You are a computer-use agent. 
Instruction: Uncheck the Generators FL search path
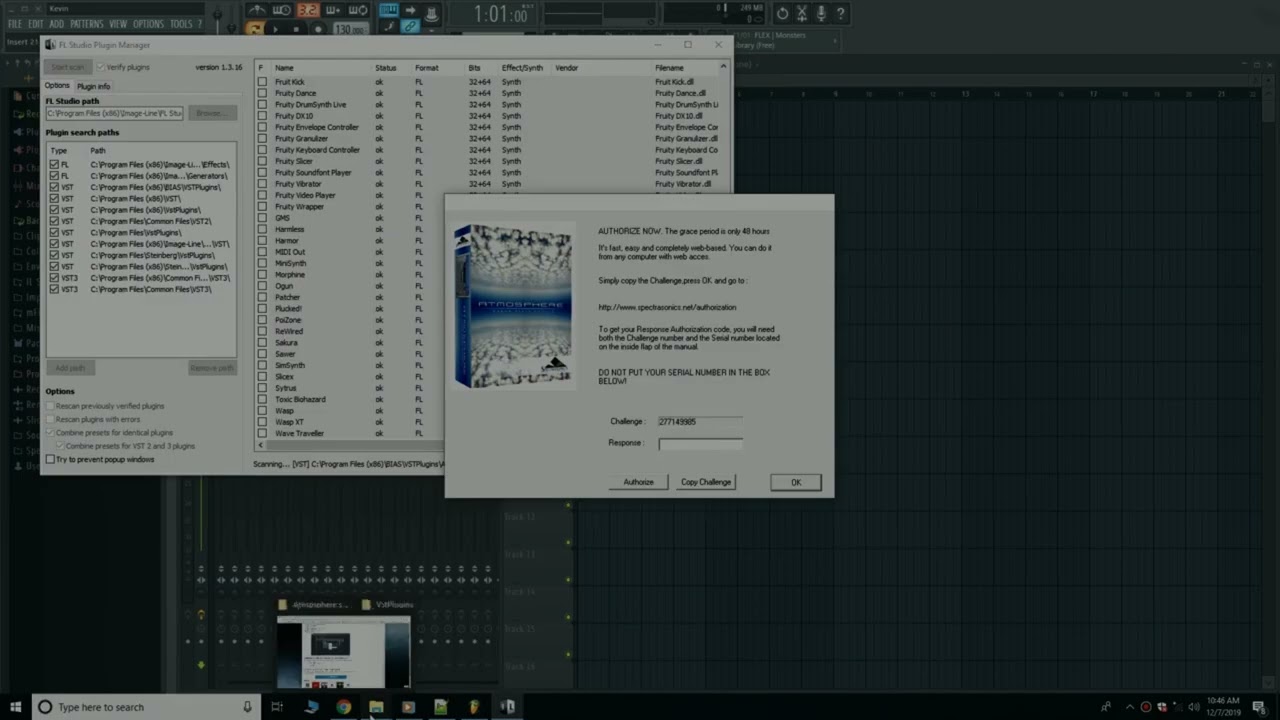[x=55, y=176]
